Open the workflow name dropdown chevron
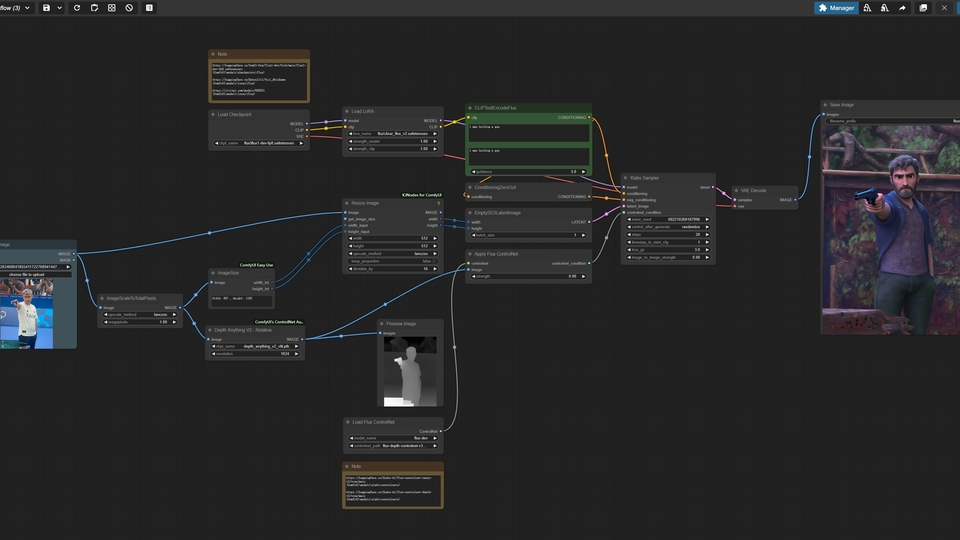 [x=27, y=8]
